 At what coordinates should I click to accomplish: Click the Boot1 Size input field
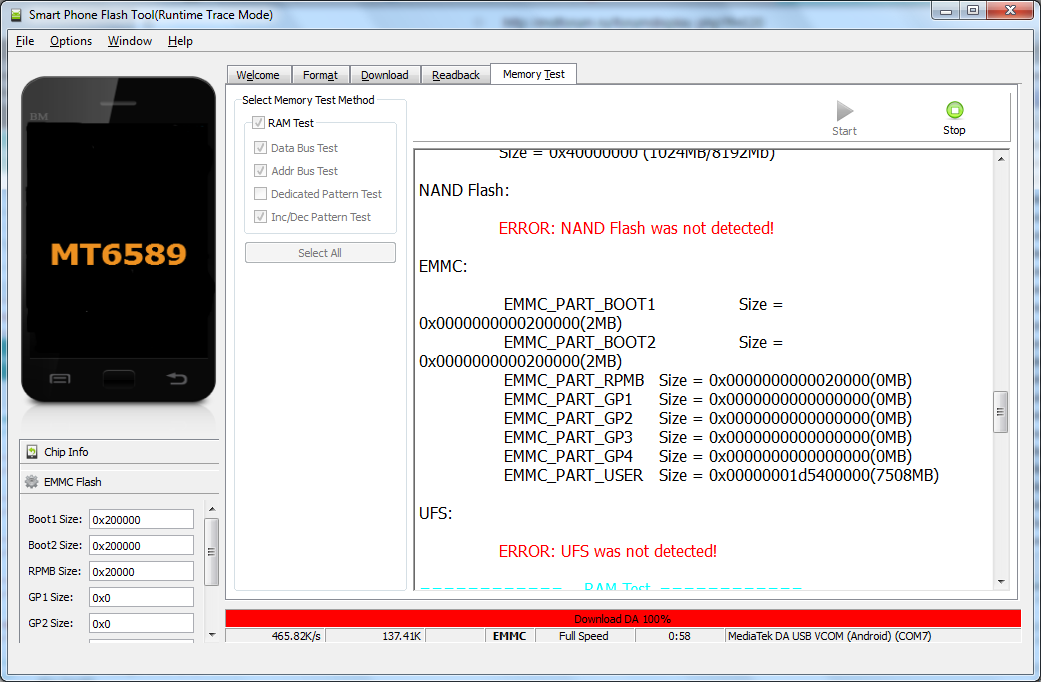click(140, 520)
